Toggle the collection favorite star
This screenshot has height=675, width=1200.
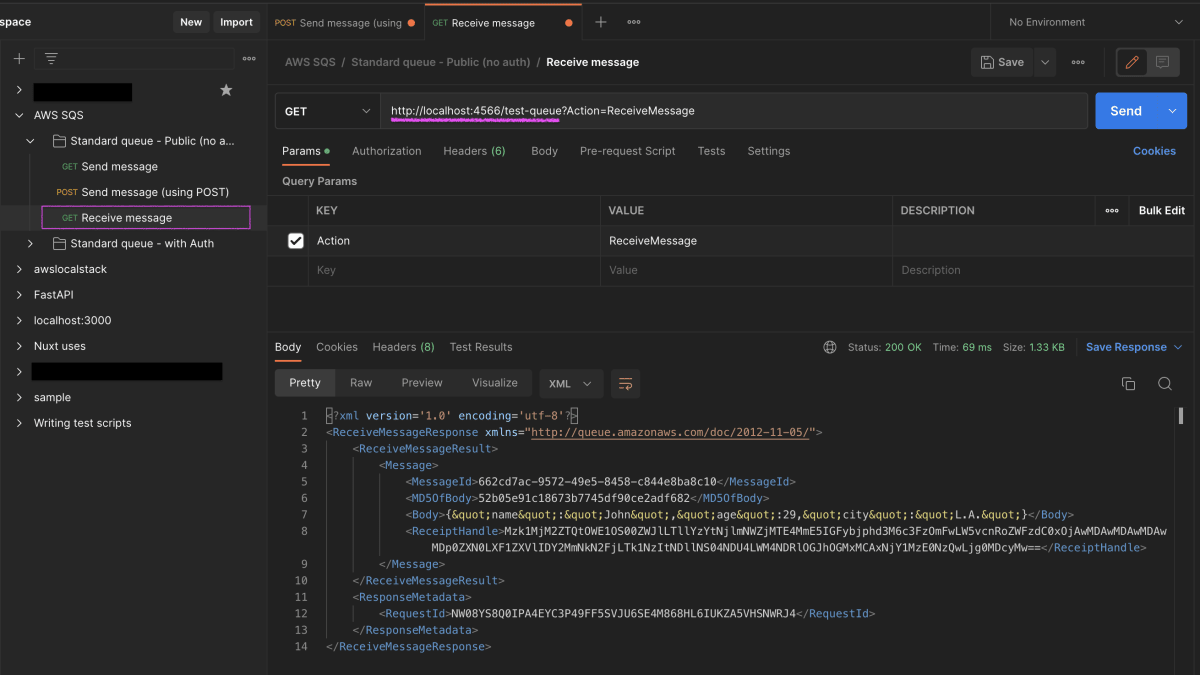point(226,89)
